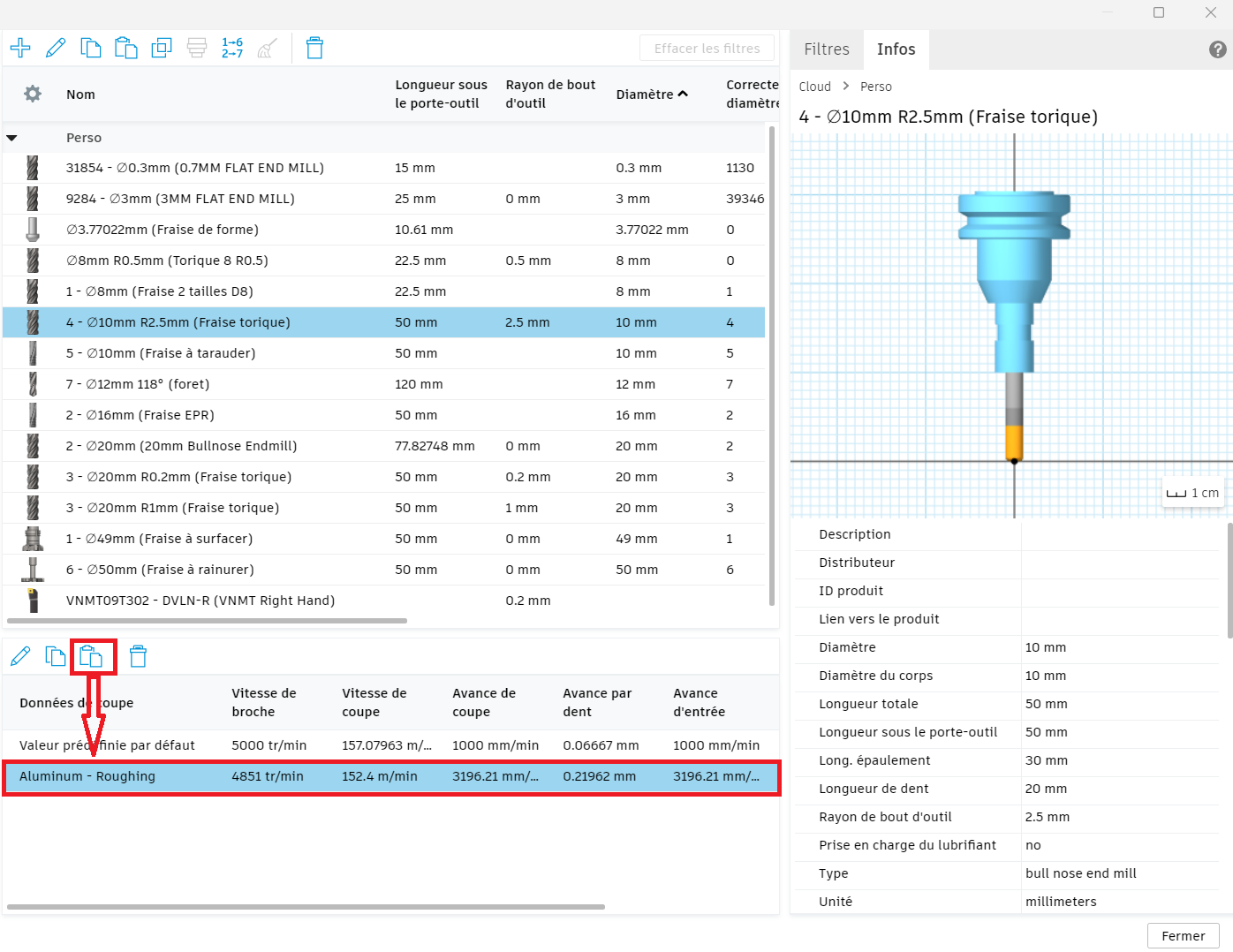Click the renumber tools icon
Screen dimensions: 1233x952
[232, 48]
